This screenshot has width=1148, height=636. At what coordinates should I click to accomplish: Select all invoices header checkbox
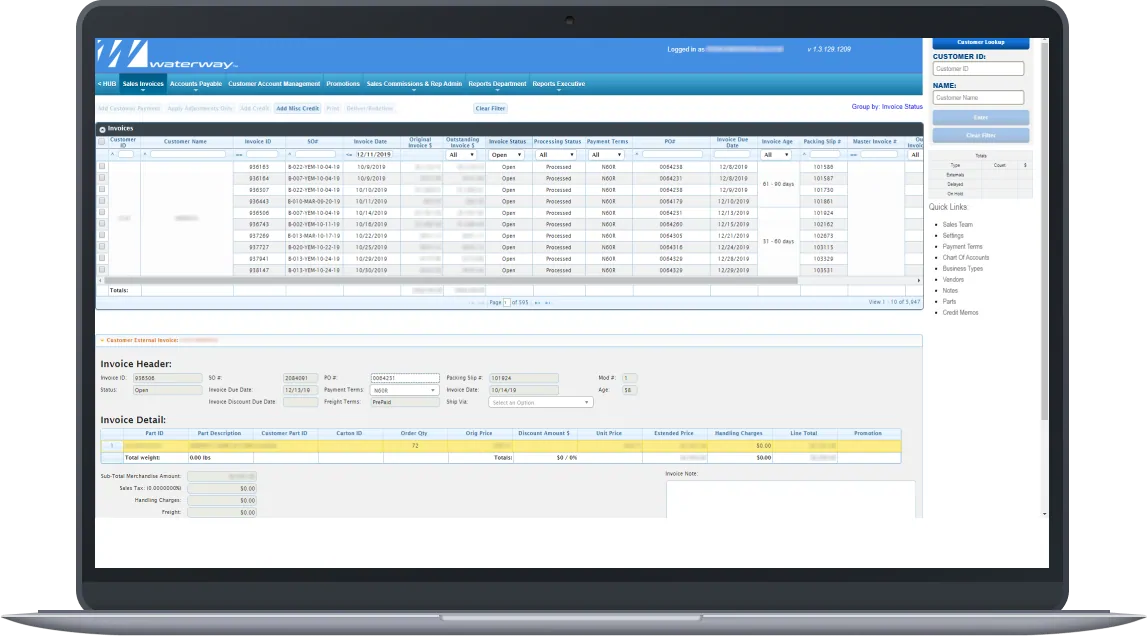[x=102, y=141]
